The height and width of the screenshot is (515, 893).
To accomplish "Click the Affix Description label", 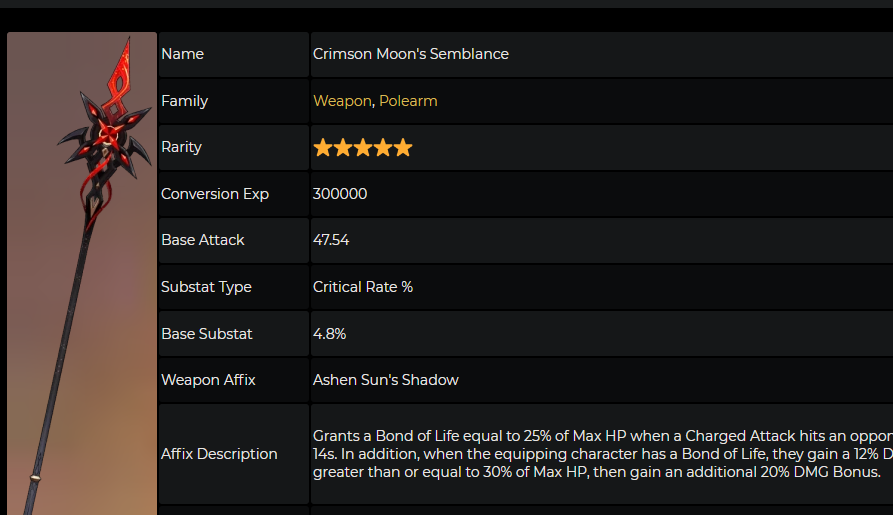I will [219, 454].
